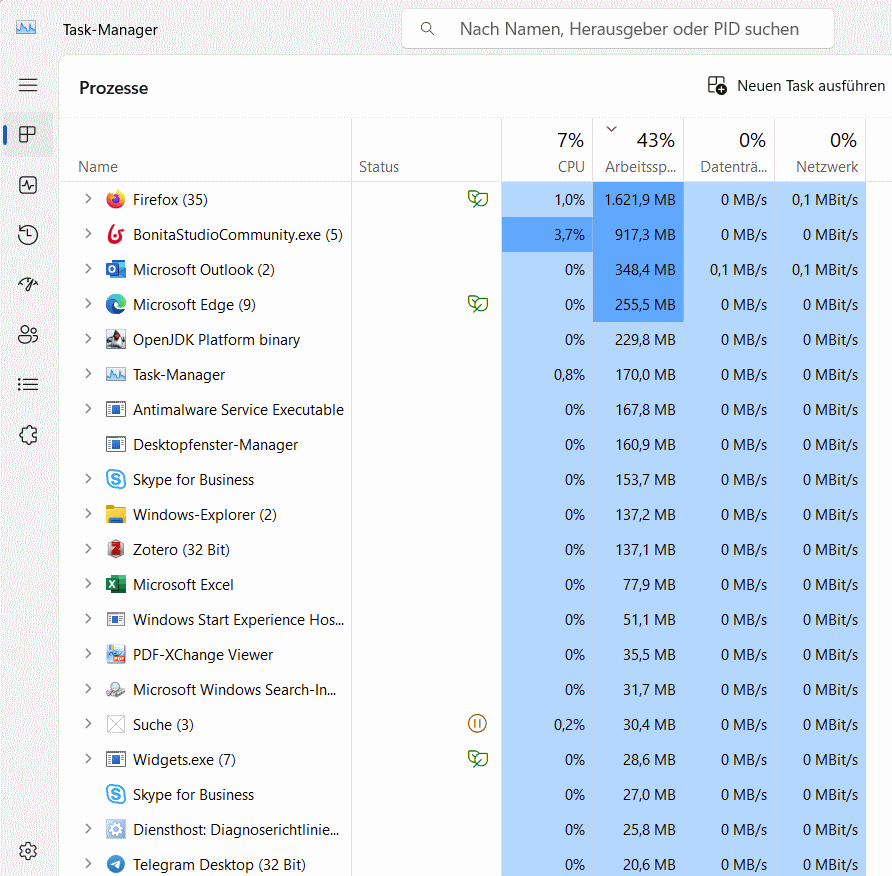The width and height of the screenshot is (892, 876).
Task: Click Firefox efficiency mode leaf icon
Action: 477,199
